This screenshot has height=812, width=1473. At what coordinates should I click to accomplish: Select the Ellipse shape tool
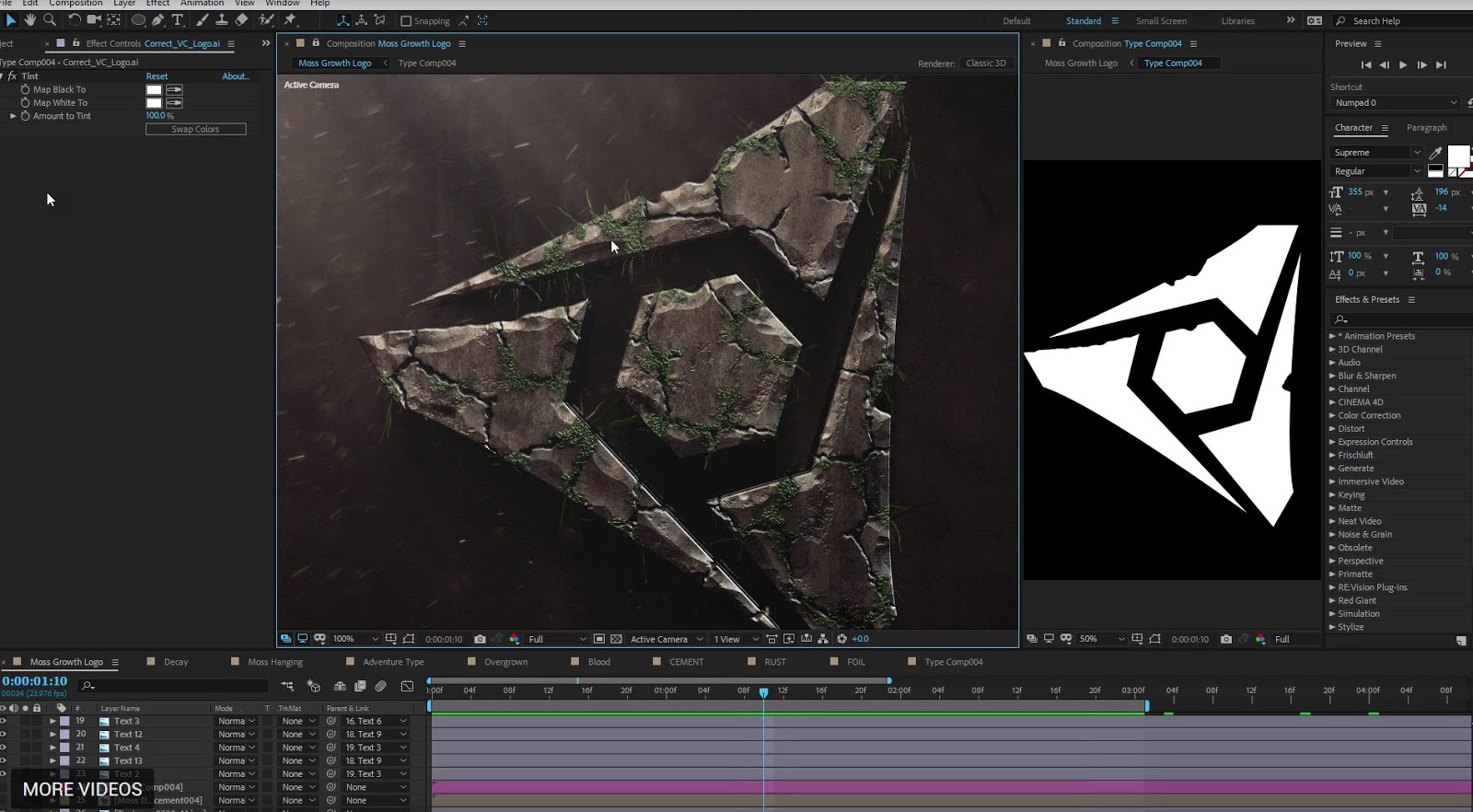coord(138,19)
